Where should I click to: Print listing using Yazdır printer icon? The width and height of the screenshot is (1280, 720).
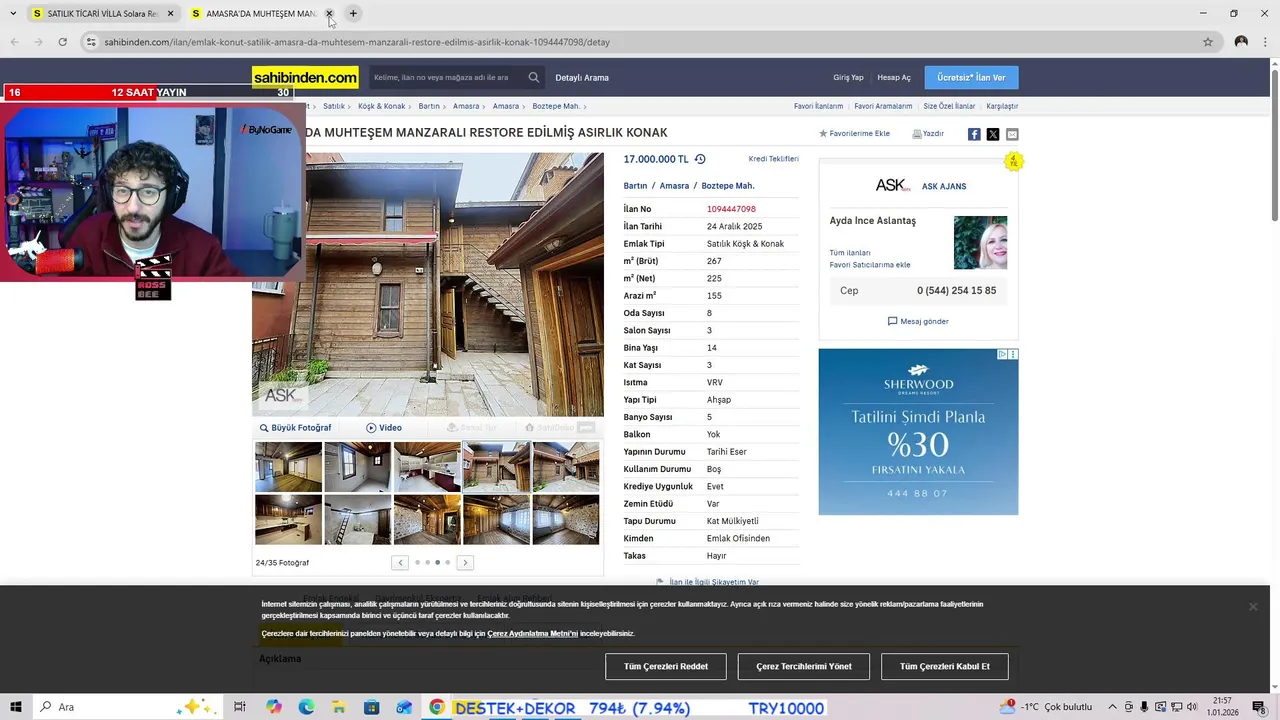[917, 133]
